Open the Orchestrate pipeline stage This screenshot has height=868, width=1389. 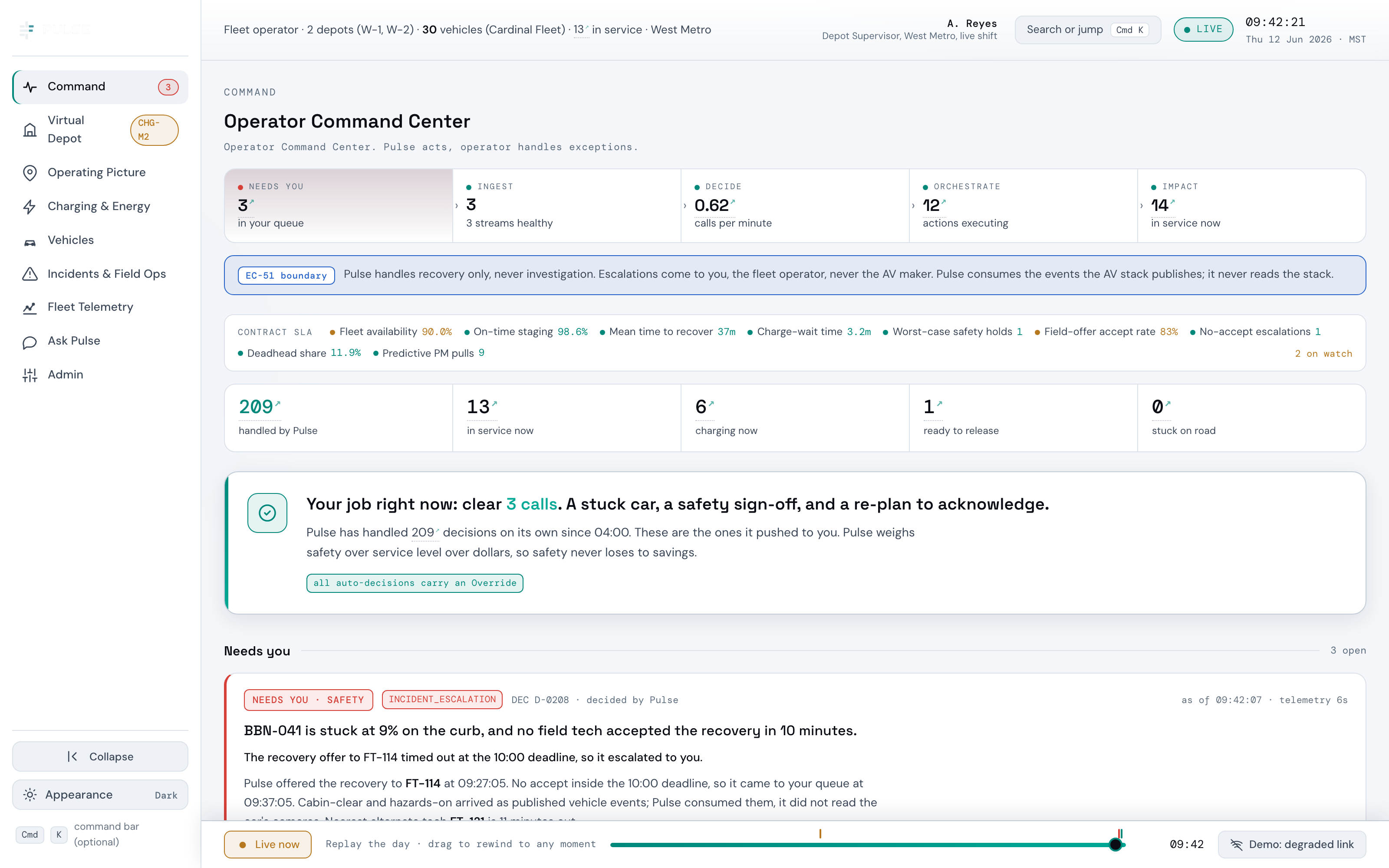(1023, 206)
